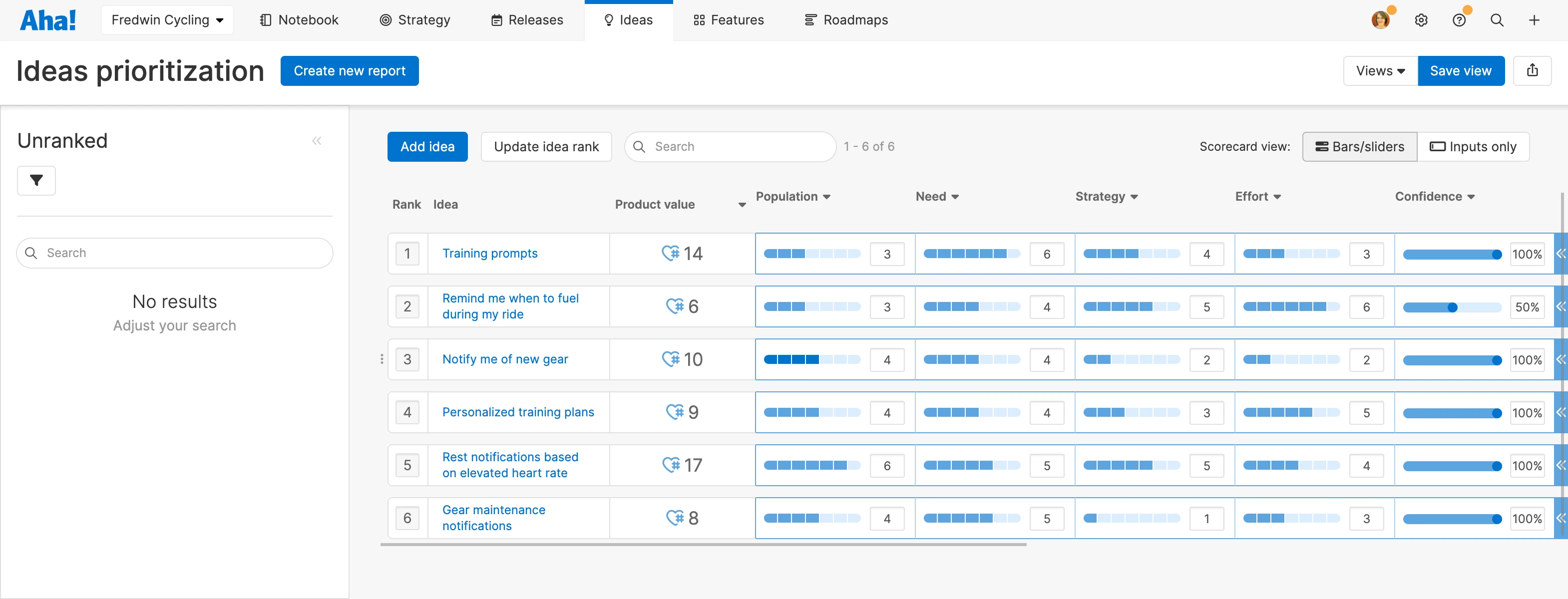Open the Features tab
1568x599 pixels.
[728, 20]
